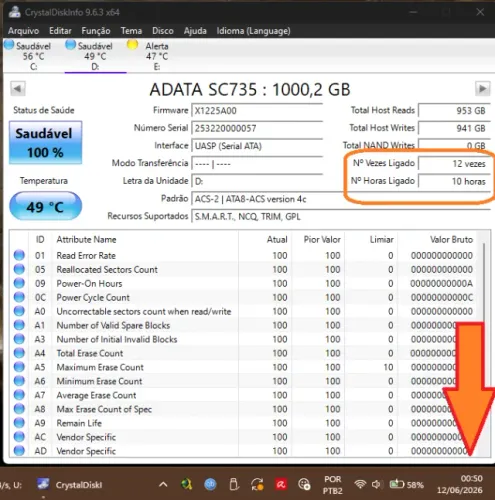Click the USB safely remove tray icon
495x500 pixels.
pyautogui.click(x=234, y=484)
